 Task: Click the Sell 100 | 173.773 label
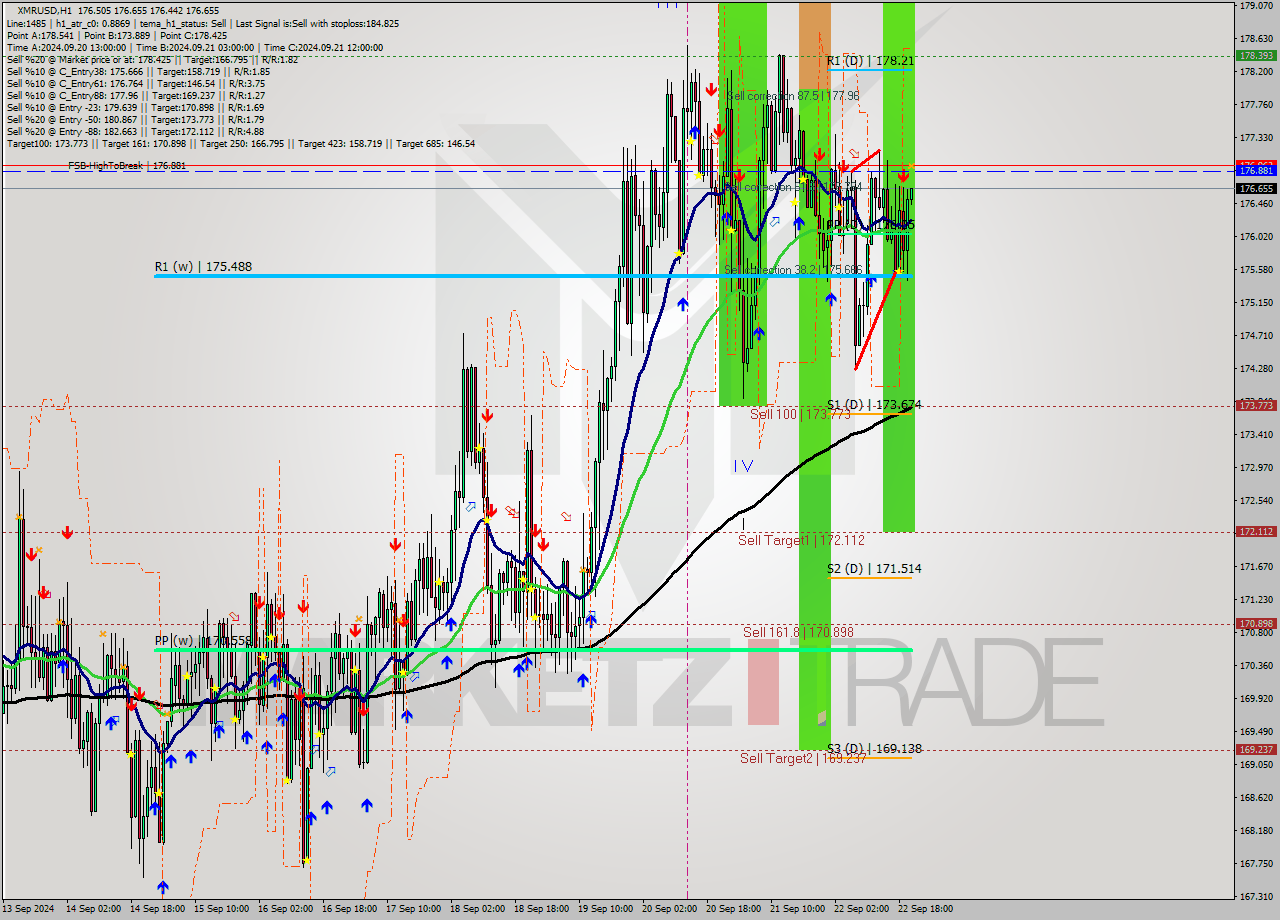pos(800,414)
